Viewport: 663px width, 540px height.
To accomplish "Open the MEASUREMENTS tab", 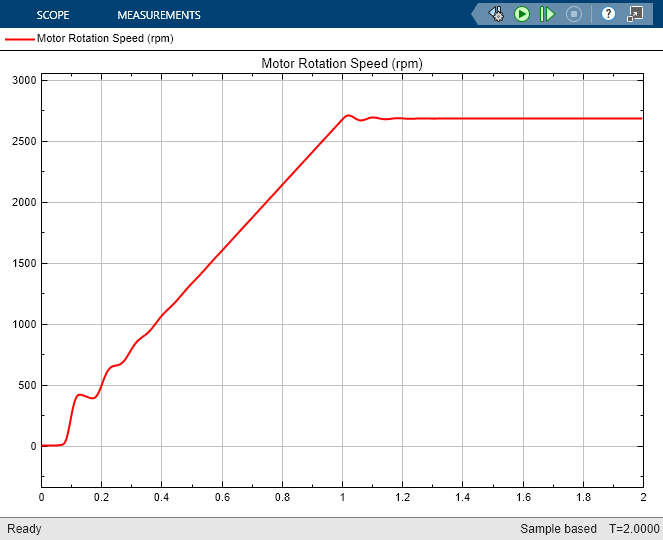I will coord(159,15).
